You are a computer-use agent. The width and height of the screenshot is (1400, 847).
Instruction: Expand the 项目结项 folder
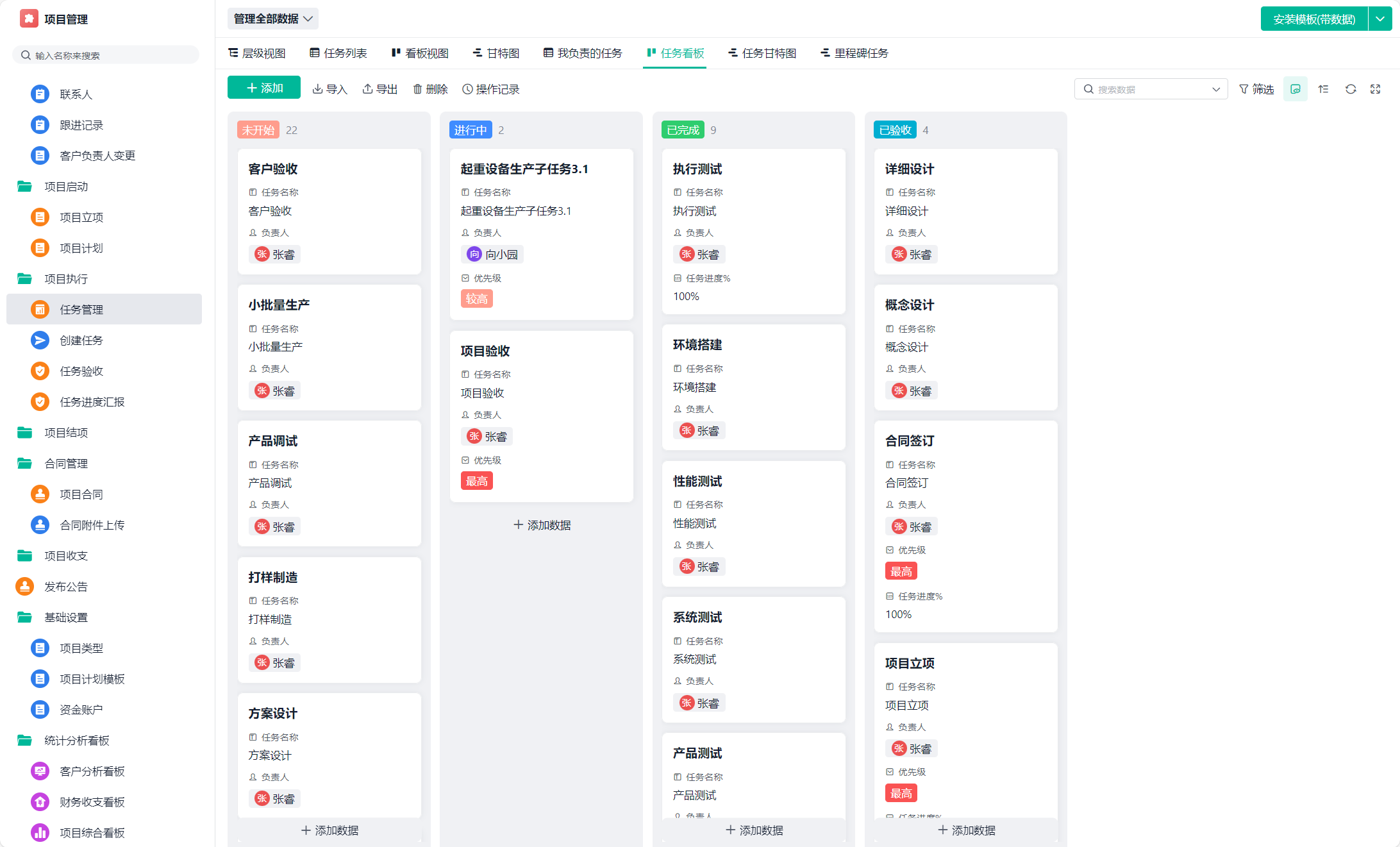pos(24,433)
